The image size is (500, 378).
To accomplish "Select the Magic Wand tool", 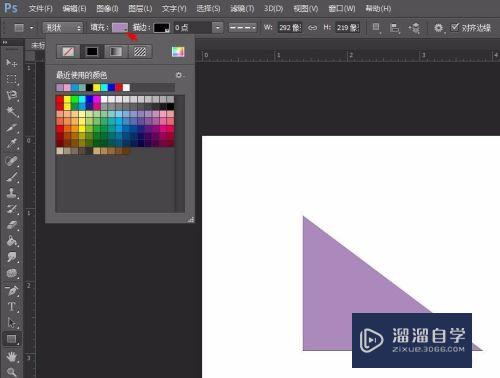I will click(11, 112).
